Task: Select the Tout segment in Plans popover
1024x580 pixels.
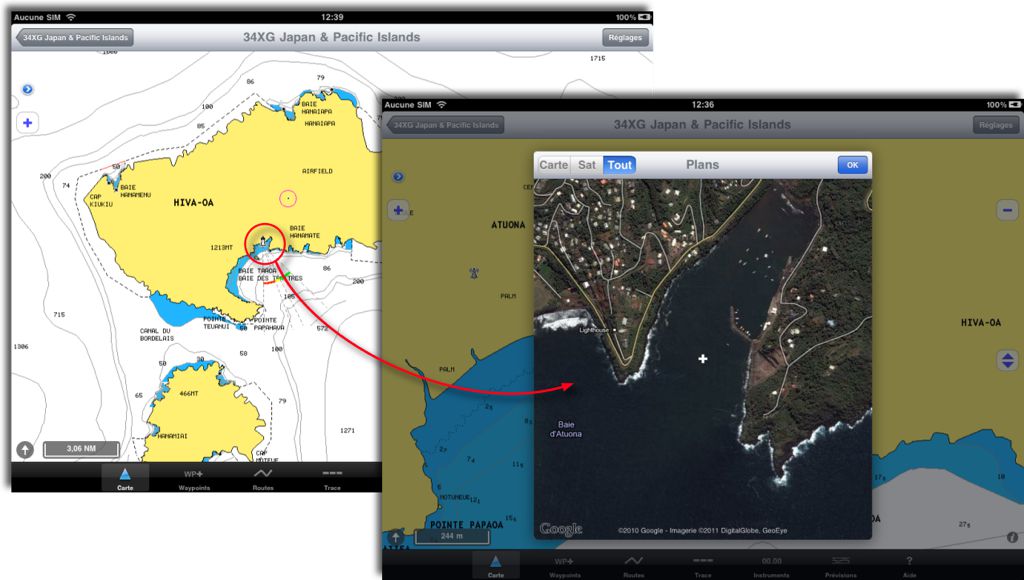Action: [619, 165]
